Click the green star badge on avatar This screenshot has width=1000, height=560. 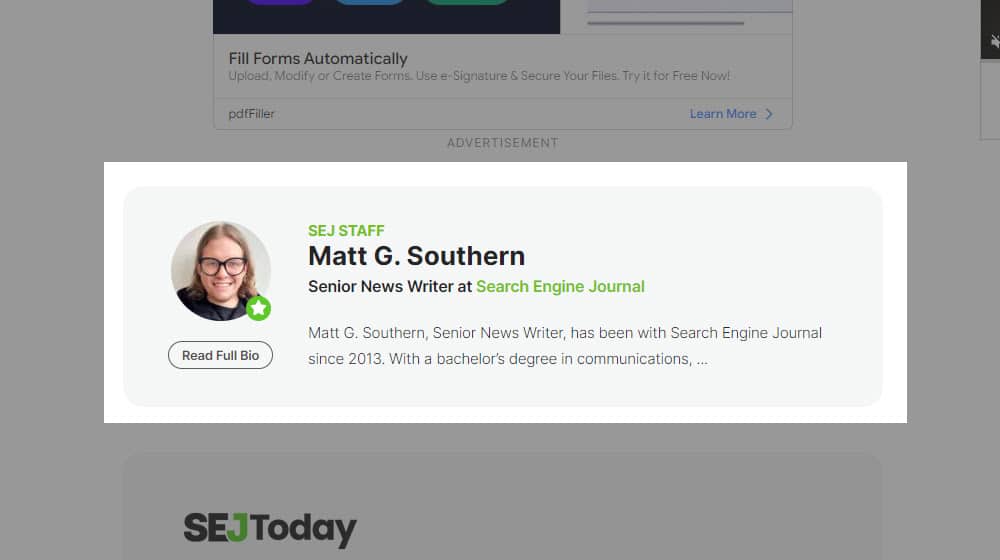258,309
